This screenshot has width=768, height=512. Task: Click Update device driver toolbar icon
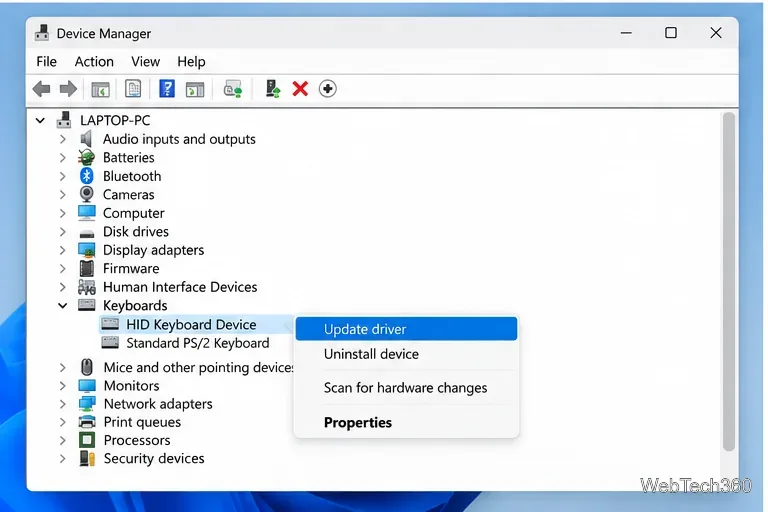coord(273,89)
